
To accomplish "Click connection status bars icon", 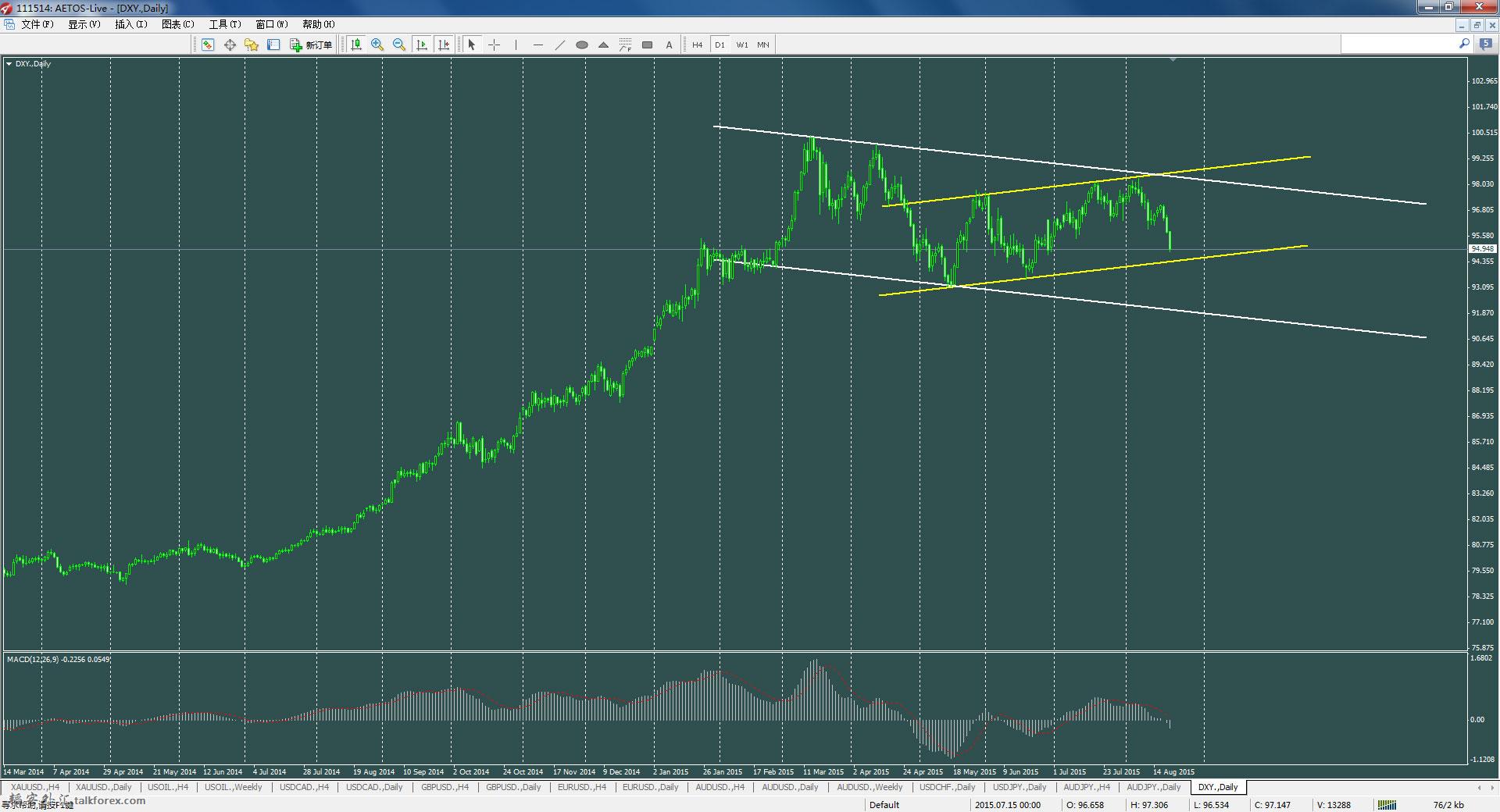I will (1387, 805).
